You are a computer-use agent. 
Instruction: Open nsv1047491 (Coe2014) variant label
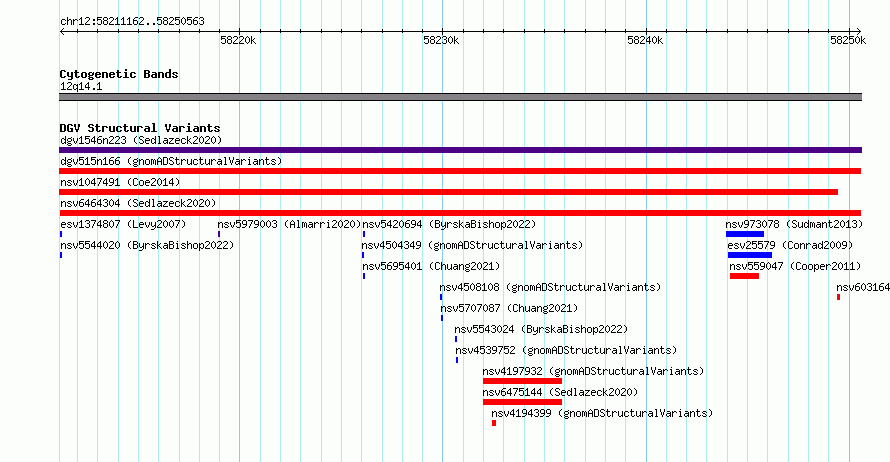tap(120, 182)
